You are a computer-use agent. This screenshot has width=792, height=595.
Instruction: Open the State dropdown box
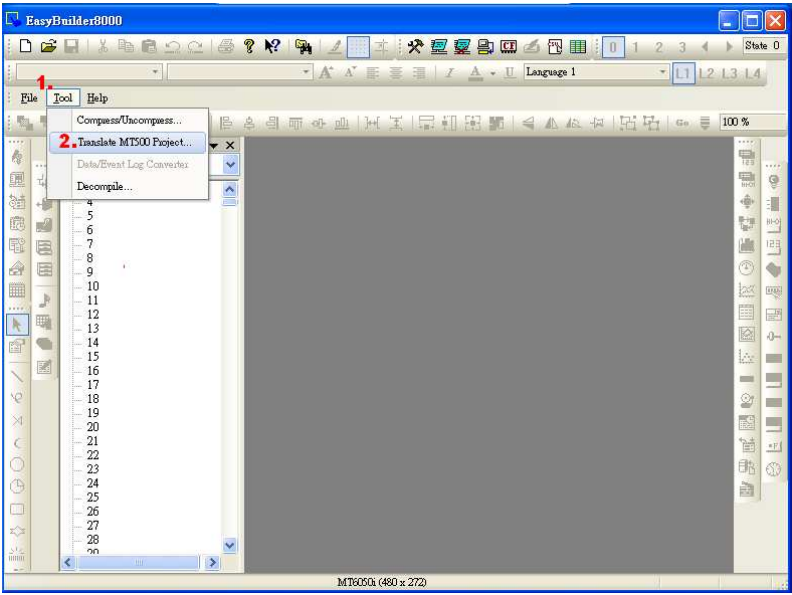764,45
